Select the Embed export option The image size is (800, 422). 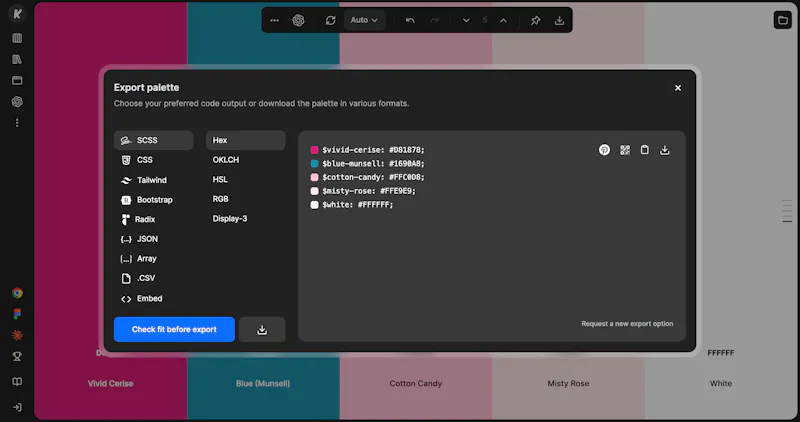tap(154, 299)
